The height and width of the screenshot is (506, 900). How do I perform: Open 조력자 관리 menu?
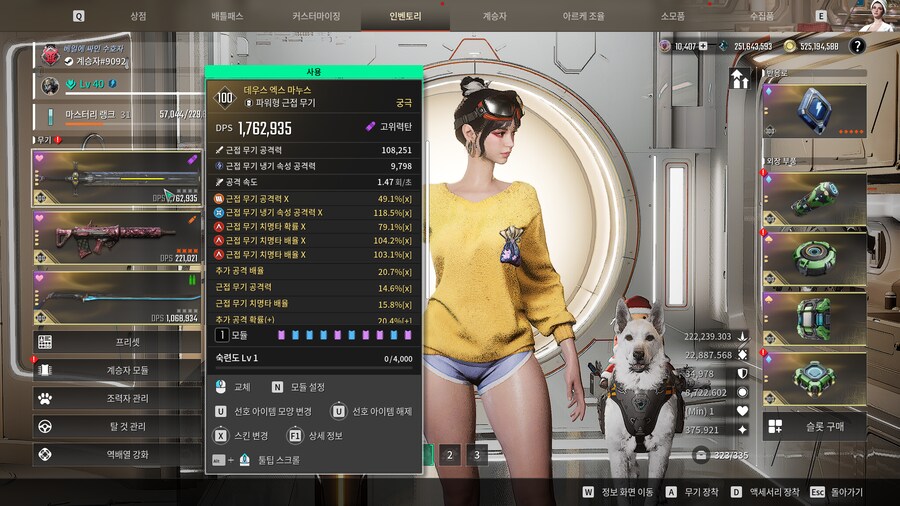point(117,398)
